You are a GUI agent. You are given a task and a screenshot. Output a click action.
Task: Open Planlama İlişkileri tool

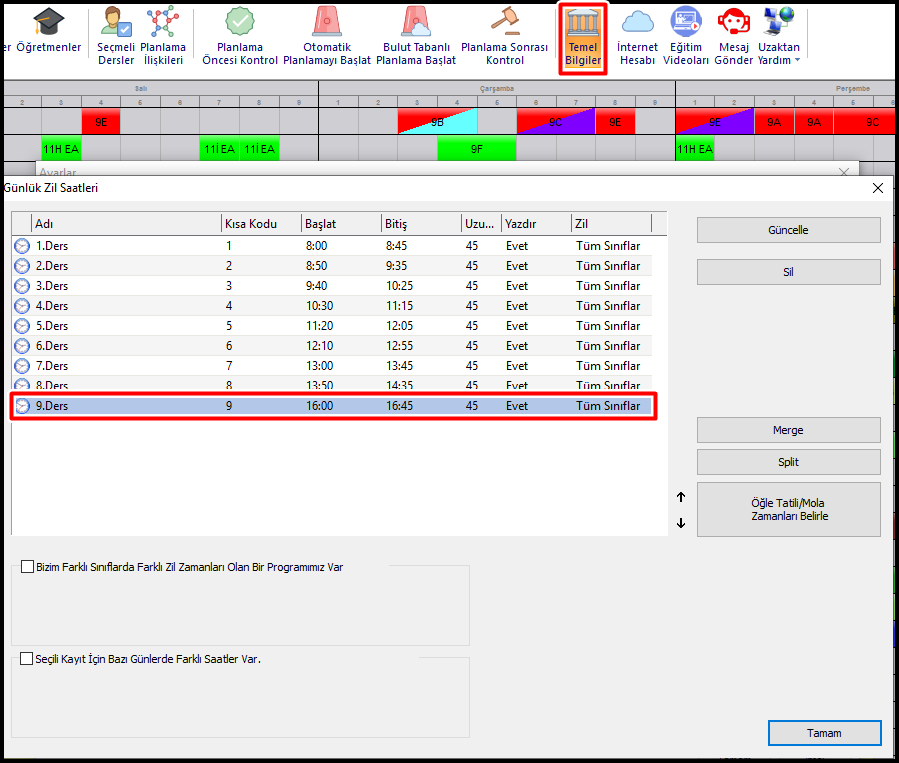163,36
